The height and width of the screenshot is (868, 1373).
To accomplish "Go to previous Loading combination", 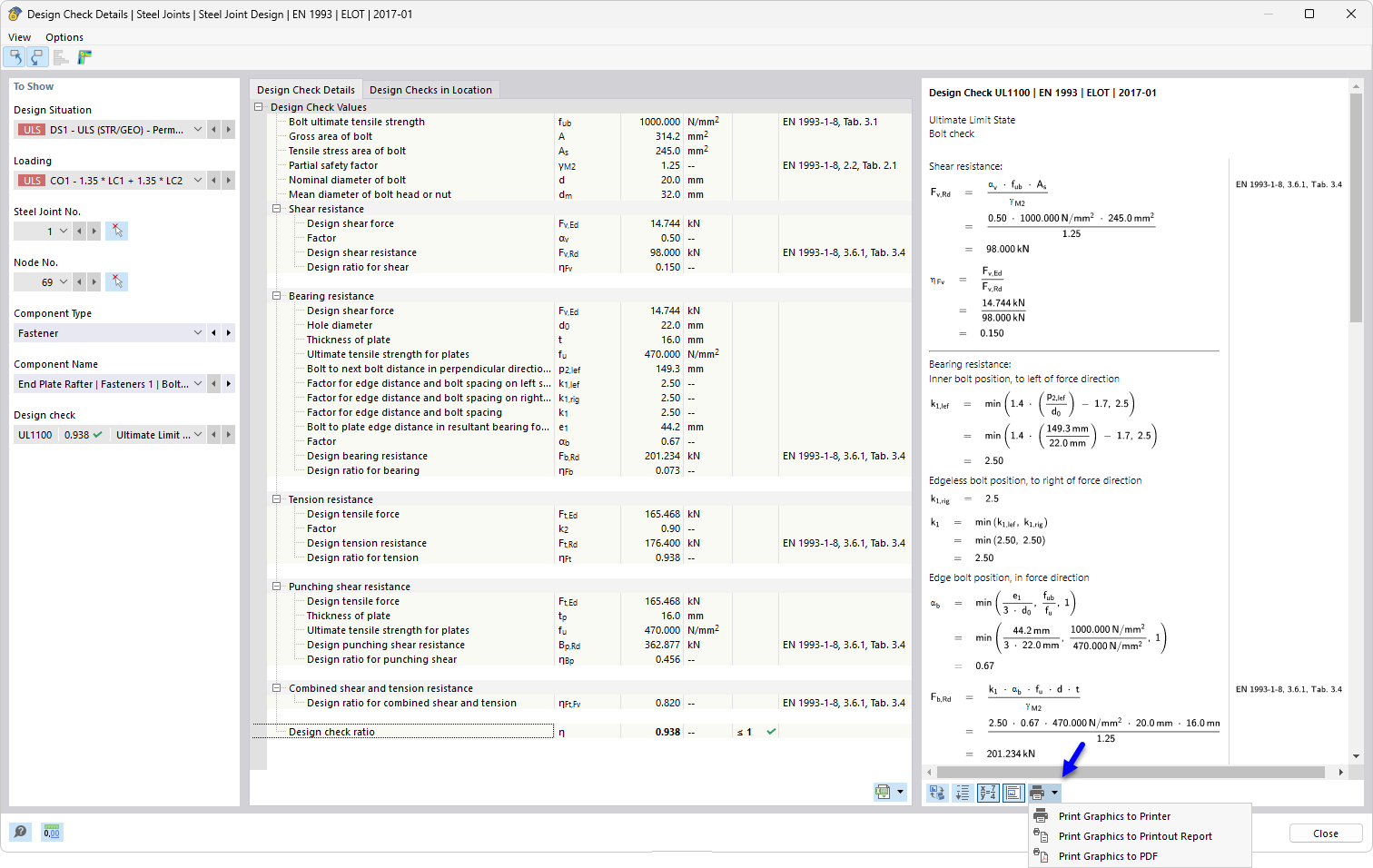I will click(214, 181).
